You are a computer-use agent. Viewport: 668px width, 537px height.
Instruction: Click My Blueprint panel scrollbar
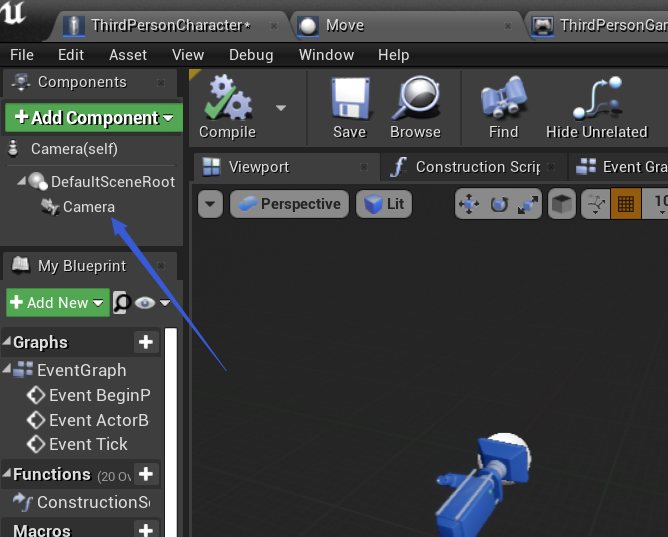(171, 430)
